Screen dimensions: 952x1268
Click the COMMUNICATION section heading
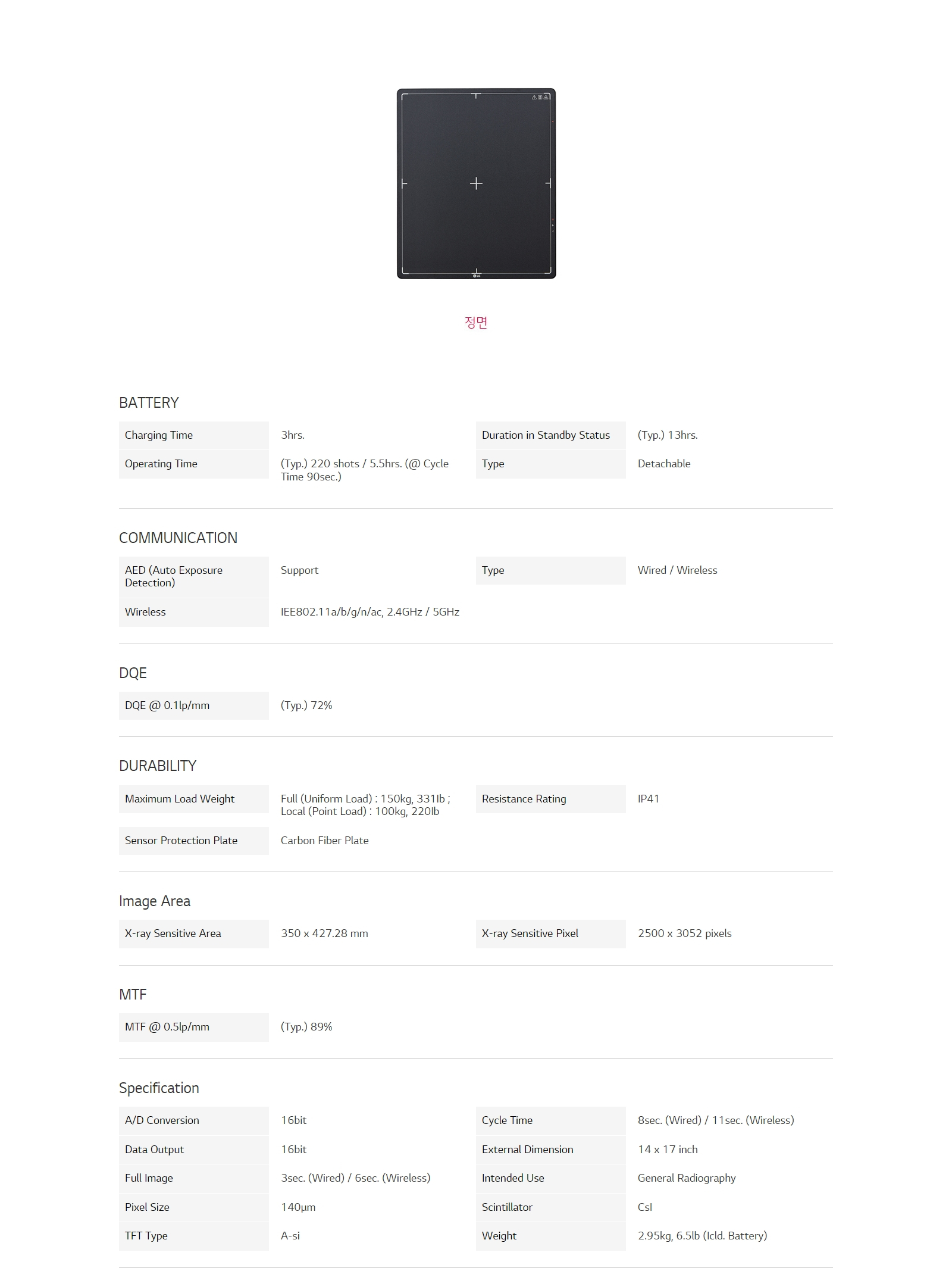pyautogui.click(x=178, y=538)
